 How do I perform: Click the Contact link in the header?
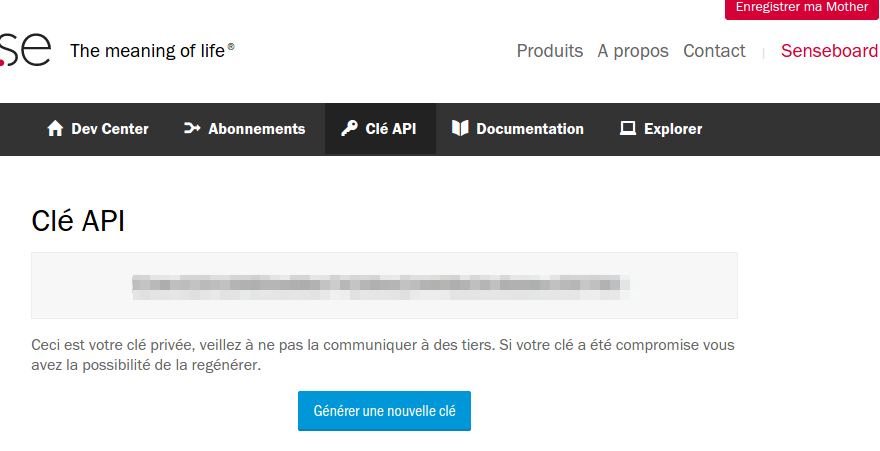714,51
